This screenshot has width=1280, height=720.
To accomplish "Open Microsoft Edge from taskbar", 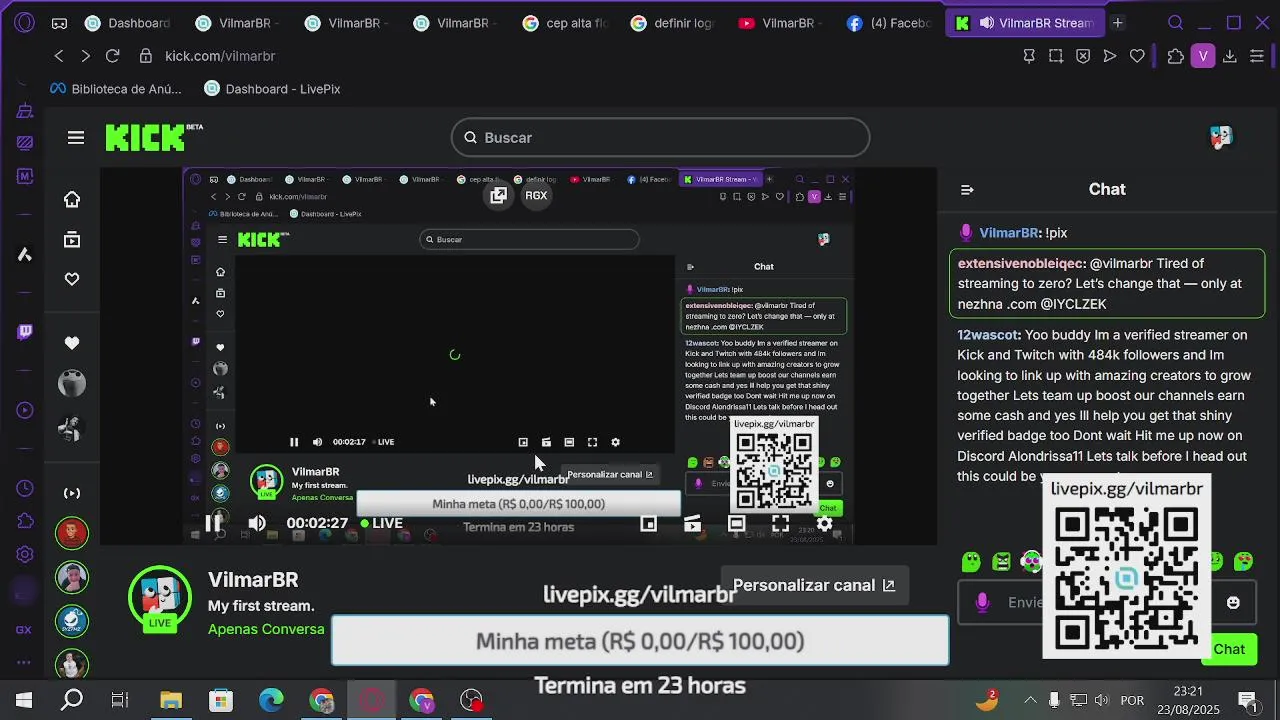I will click(x=271, y=700).
